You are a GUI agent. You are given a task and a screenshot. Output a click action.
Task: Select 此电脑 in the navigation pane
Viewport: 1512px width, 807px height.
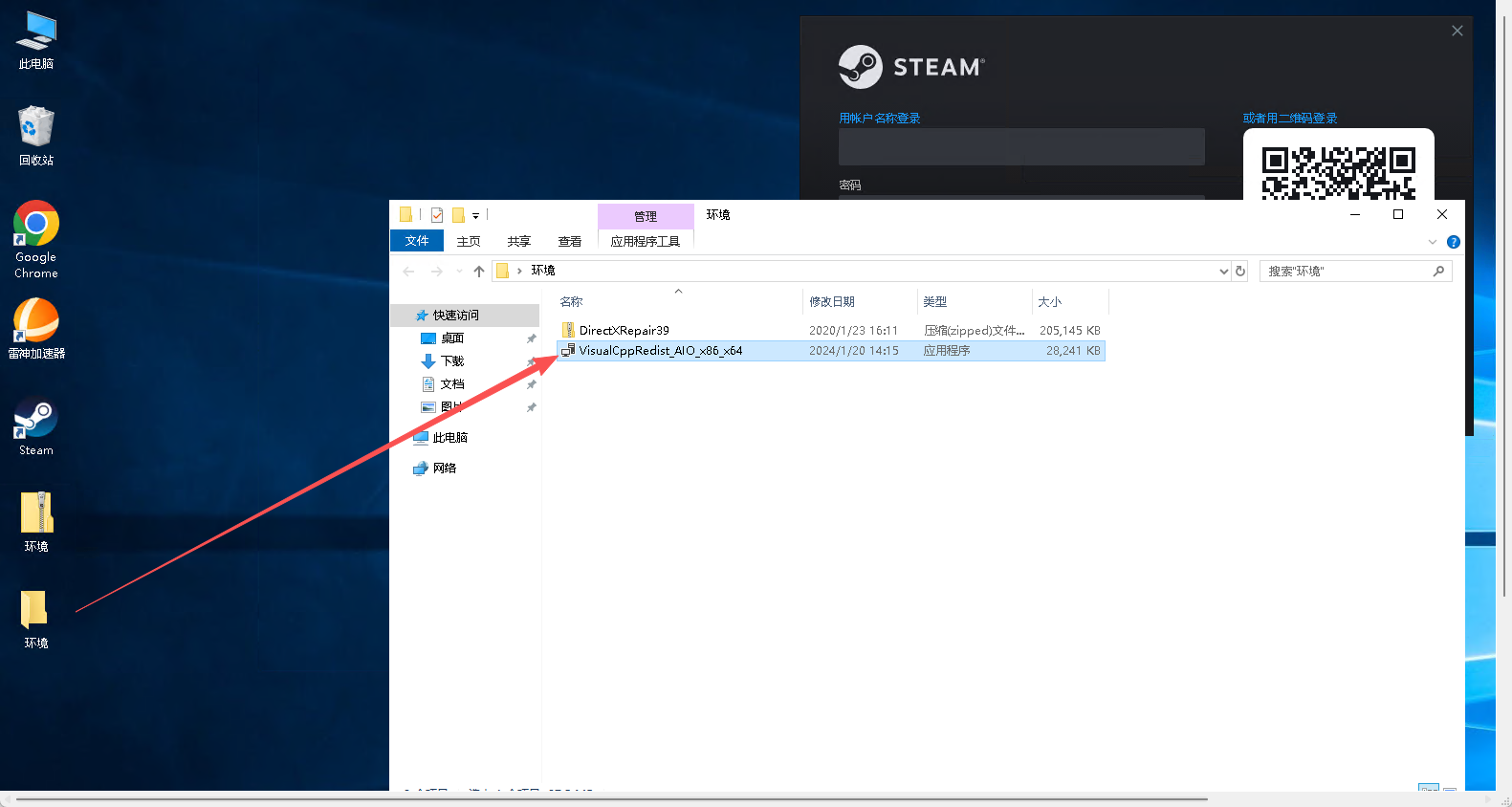(449, 438)
